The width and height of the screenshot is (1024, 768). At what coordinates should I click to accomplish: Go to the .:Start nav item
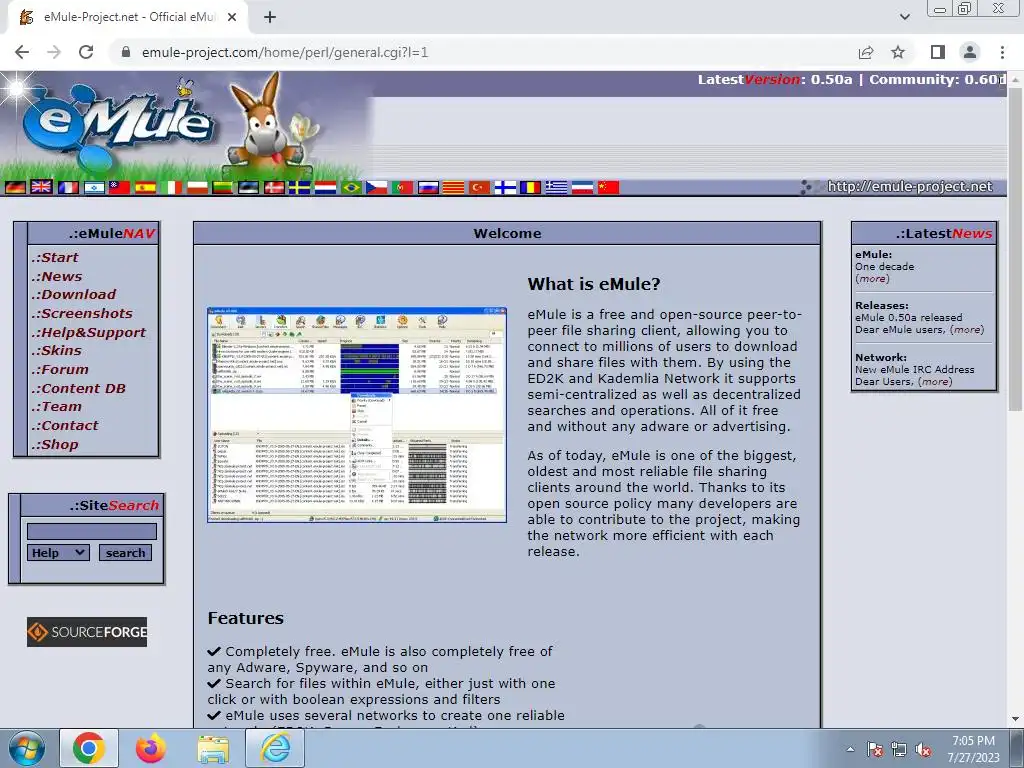(55, 257)
